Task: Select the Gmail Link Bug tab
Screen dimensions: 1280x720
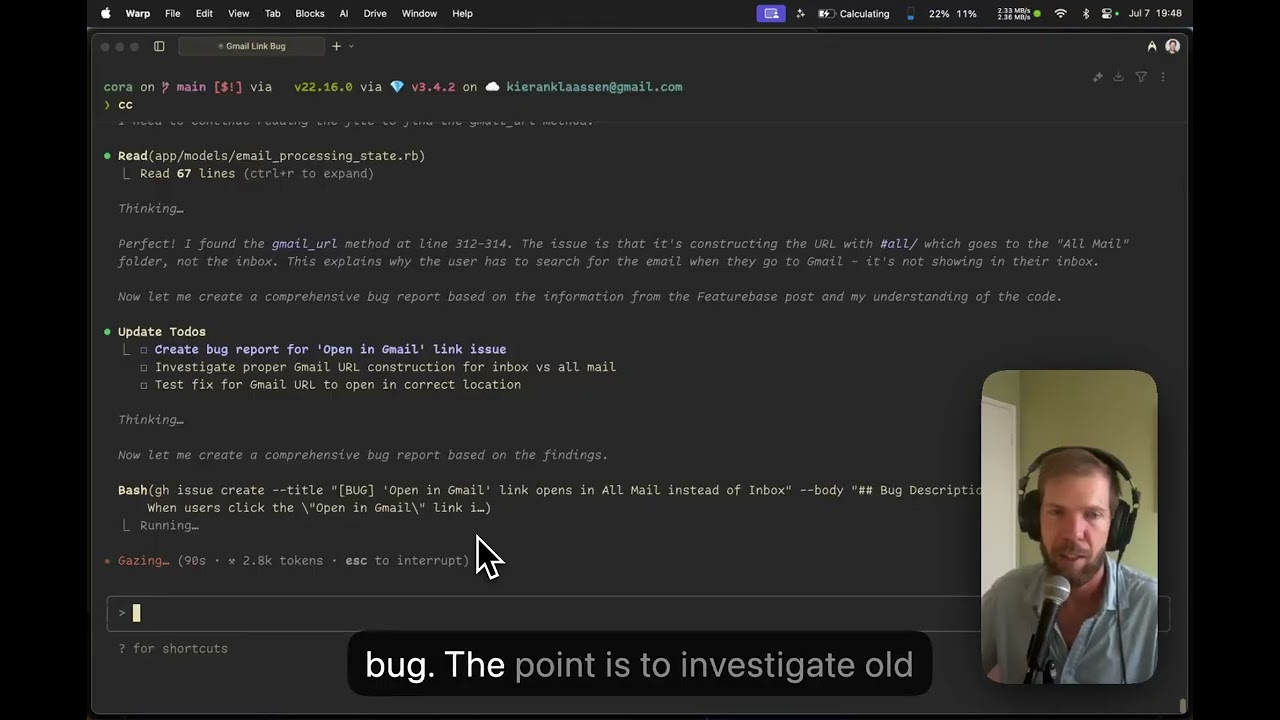Action: (252, 46)
